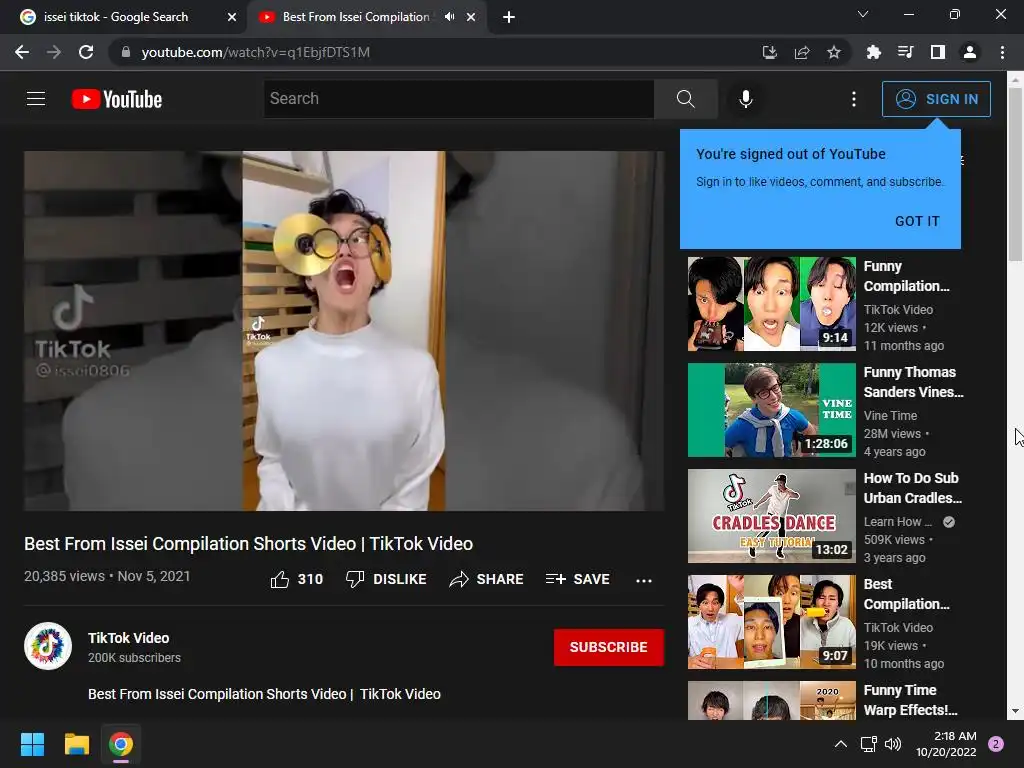Image resolution: width=1024 pixels, height=768 pixels.
Task: Open media controls icon in Chrome toolbar
Action: [x=905, y=52]
